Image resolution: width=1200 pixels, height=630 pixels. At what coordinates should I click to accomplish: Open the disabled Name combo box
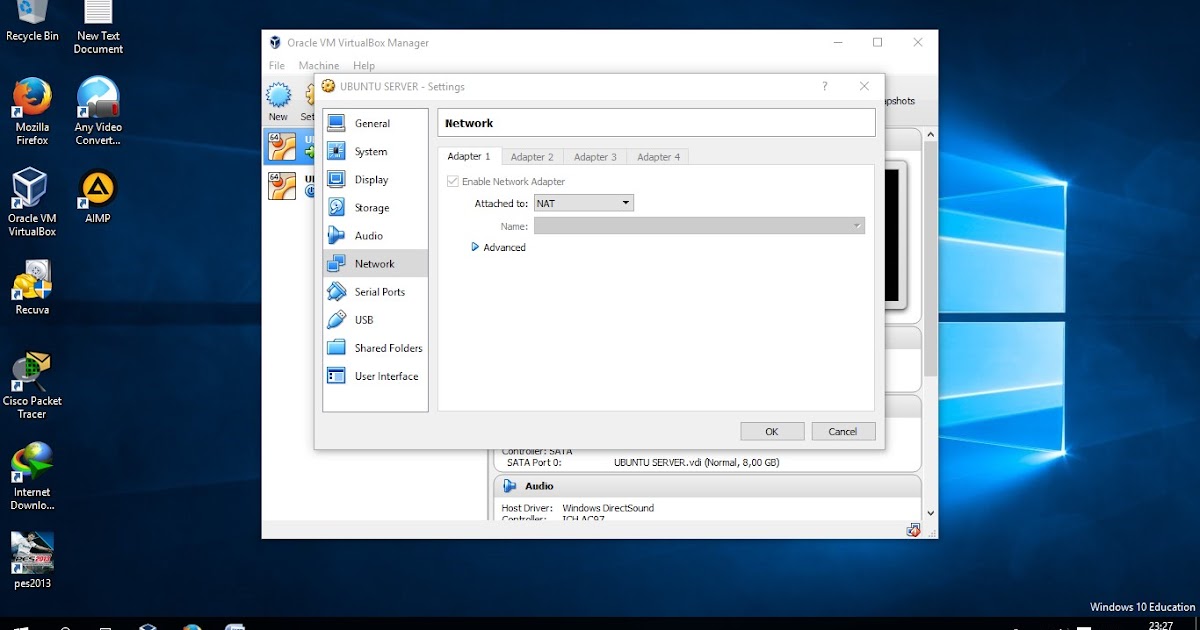tap(699, 226)
